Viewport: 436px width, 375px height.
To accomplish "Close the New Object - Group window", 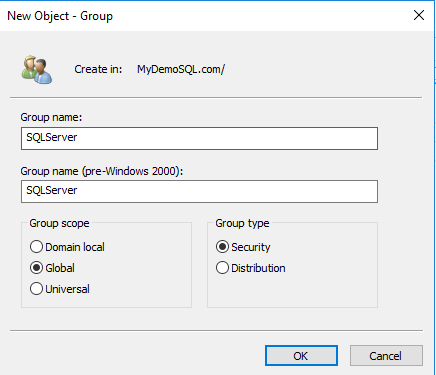I will [419, 15].
